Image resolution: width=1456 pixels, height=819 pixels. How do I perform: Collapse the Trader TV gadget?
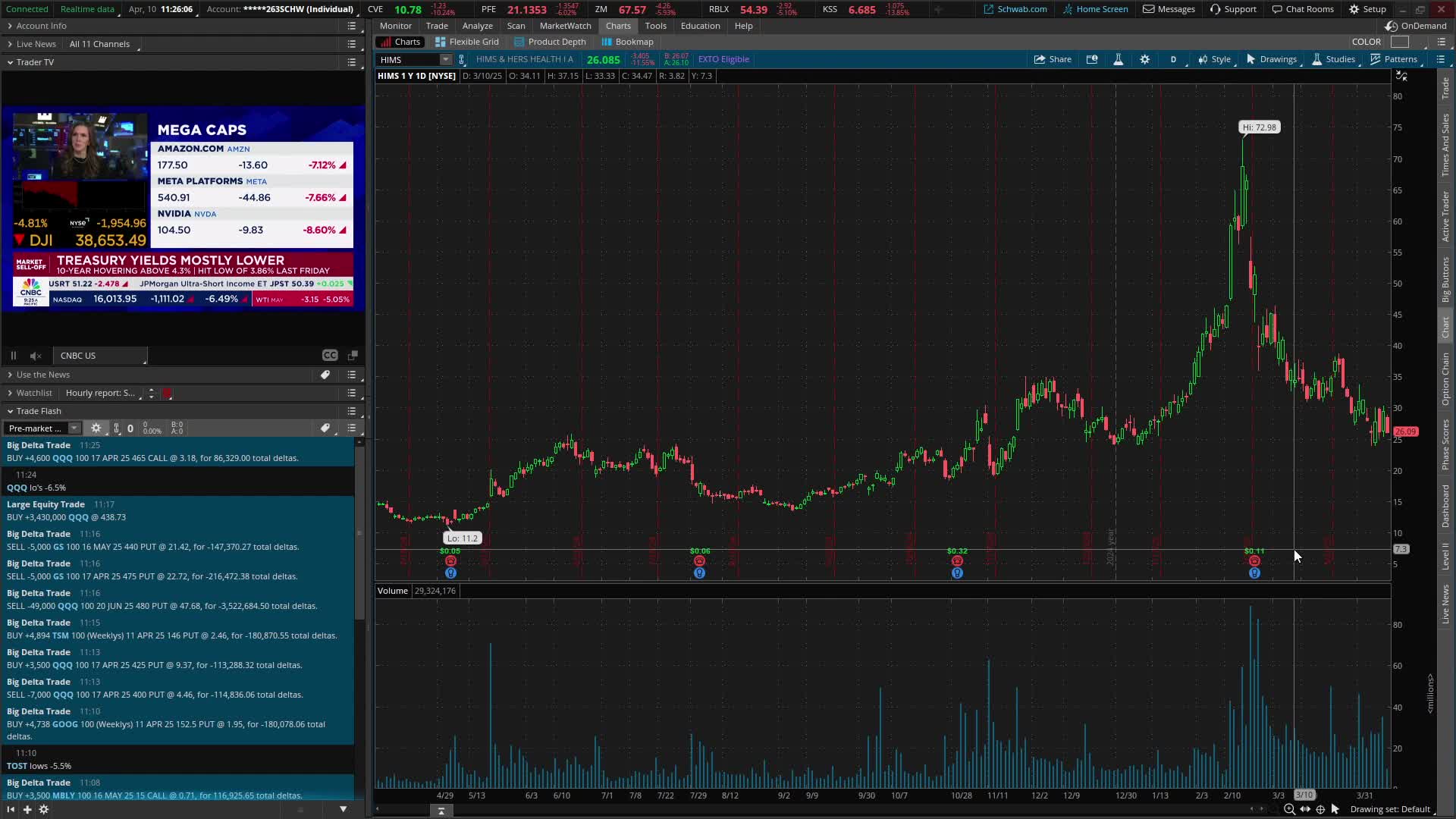tap(10, 62)
